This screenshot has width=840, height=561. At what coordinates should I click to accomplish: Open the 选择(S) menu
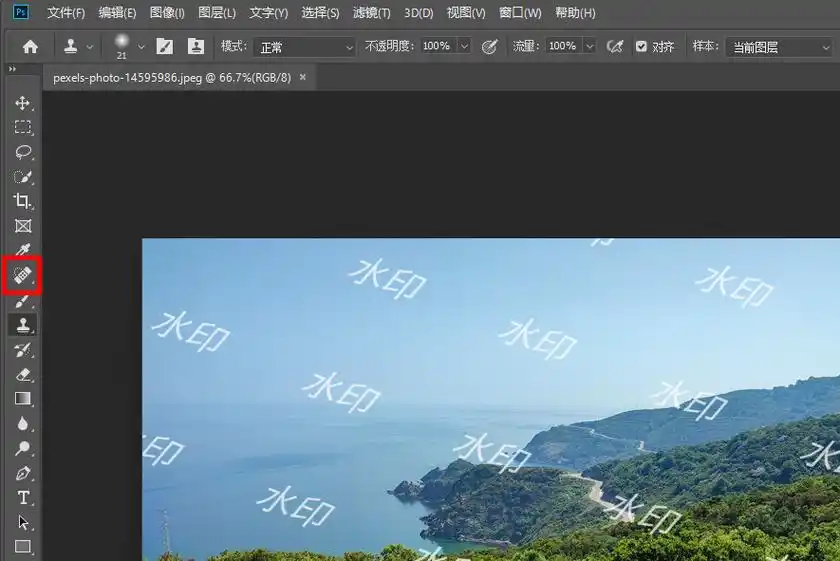[320, 13]
